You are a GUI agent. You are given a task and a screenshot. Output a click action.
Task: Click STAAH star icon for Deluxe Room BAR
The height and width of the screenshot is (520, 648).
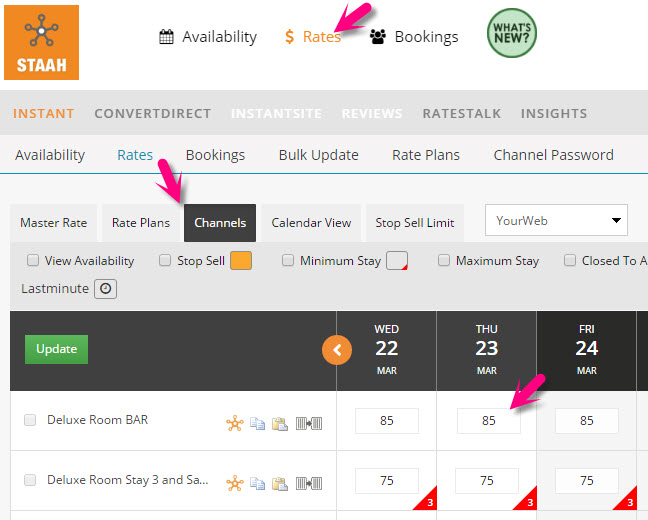(x=235, y=423)
